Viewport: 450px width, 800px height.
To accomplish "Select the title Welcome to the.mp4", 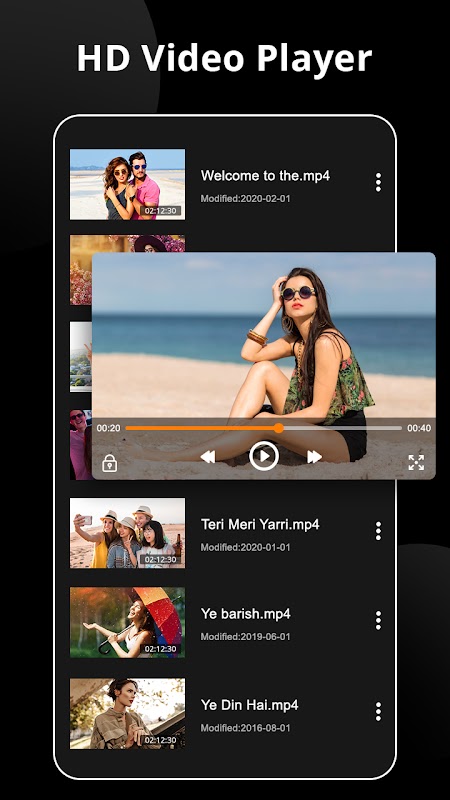I will [x=265, y=176].
